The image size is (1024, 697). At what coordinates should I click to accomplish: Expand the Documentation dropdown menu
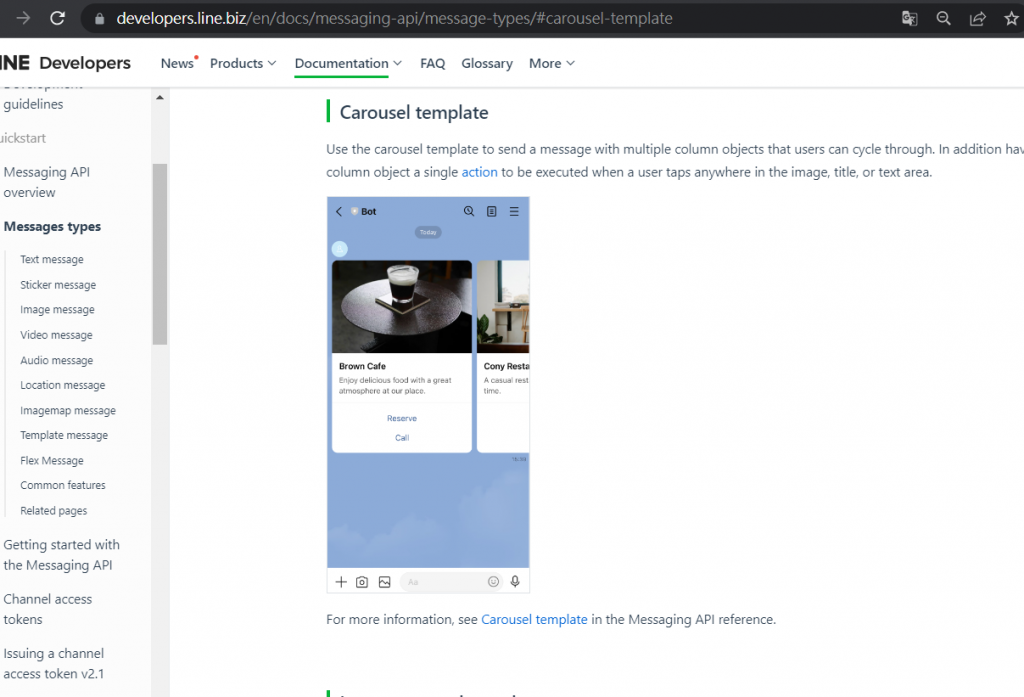click(x=348, y=63)
